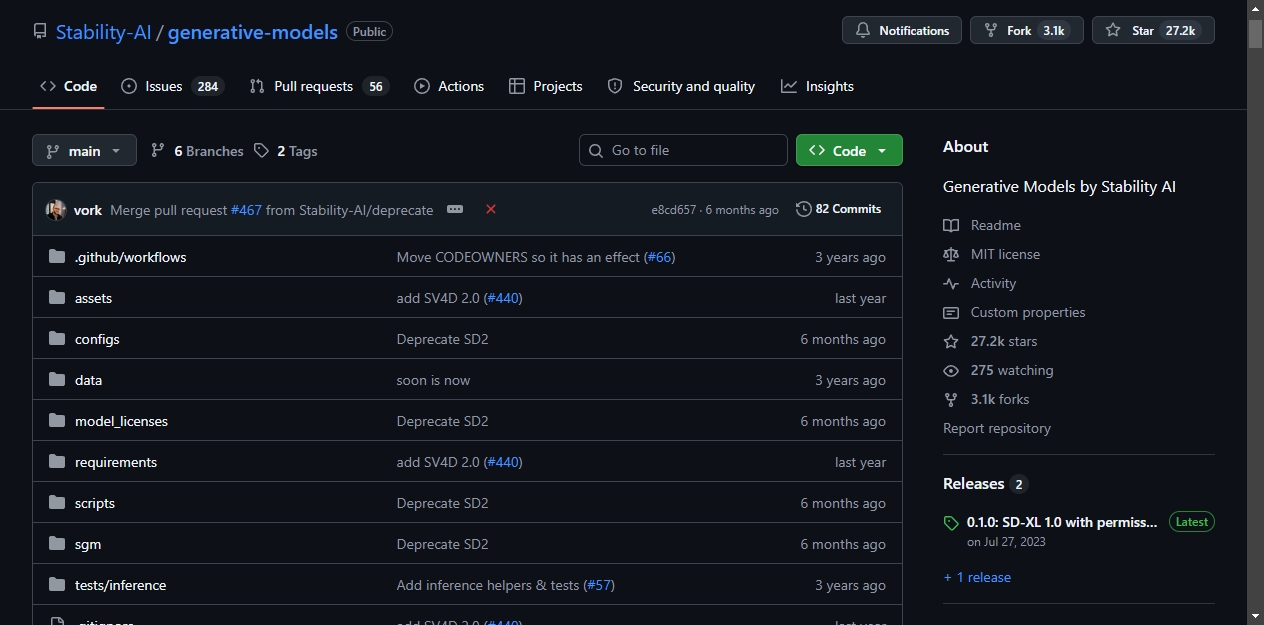Open commit e8cd657

click(x=674, y=210)
